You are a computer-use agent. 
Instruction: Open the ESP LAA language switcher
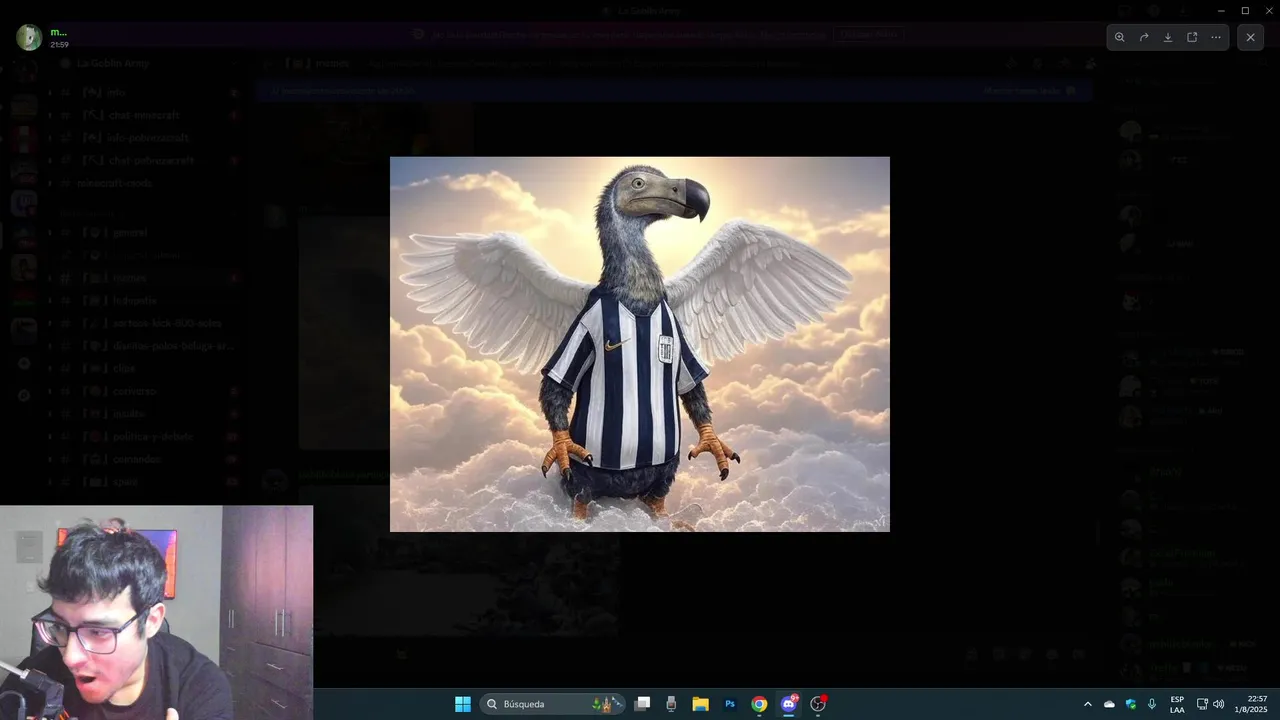1177,704
